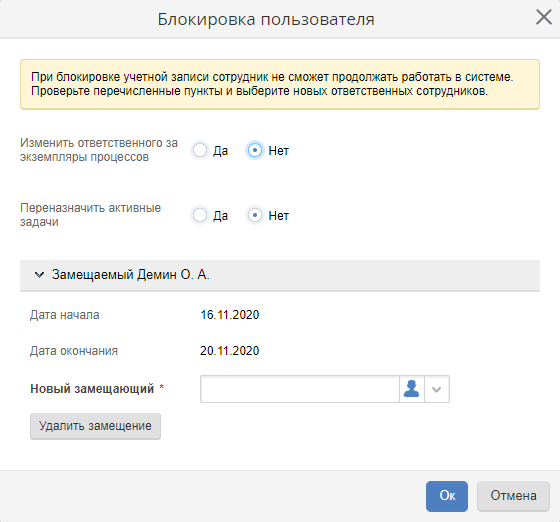Cancel the dialog with Отмена
The height and width of the screenshot is (522, 560).
[513, 496]
